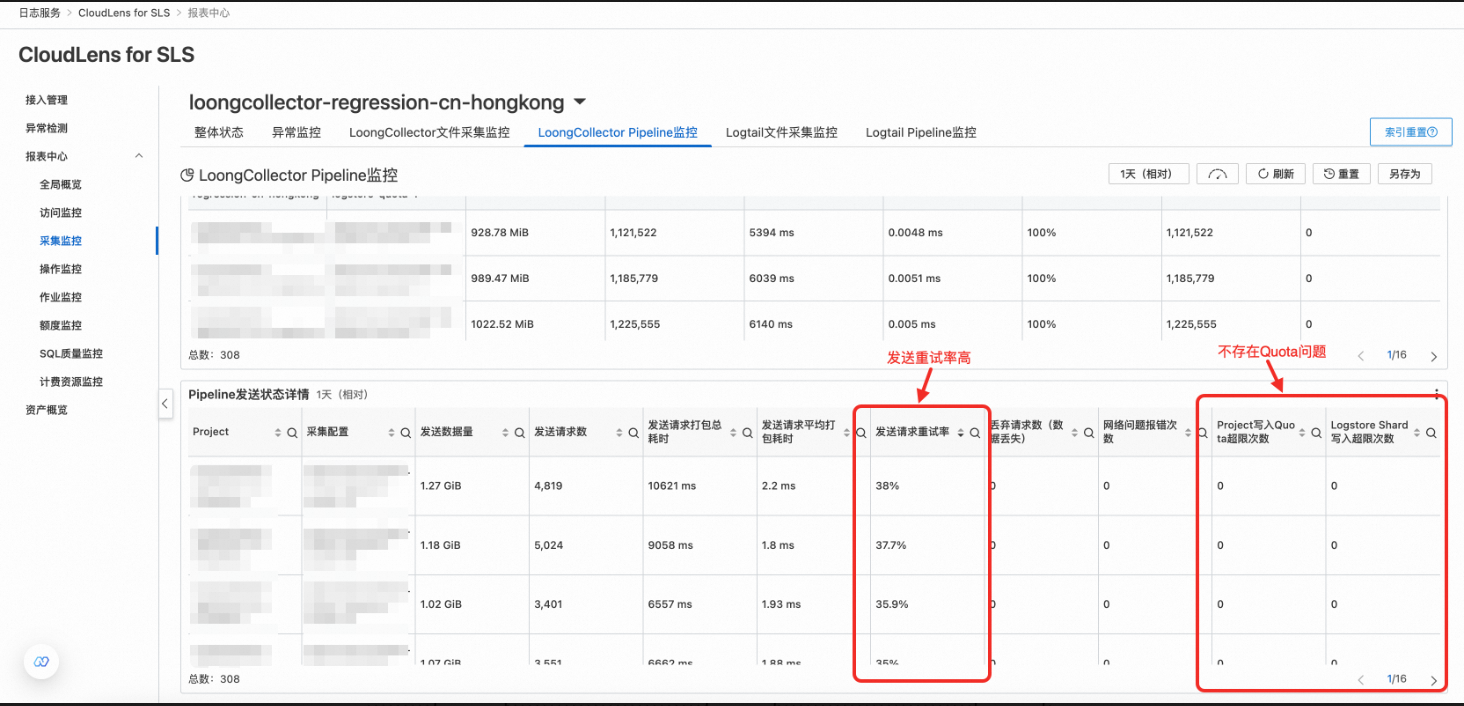
Task: Open the floating assistant icon bottom-left
Action: 41,662
